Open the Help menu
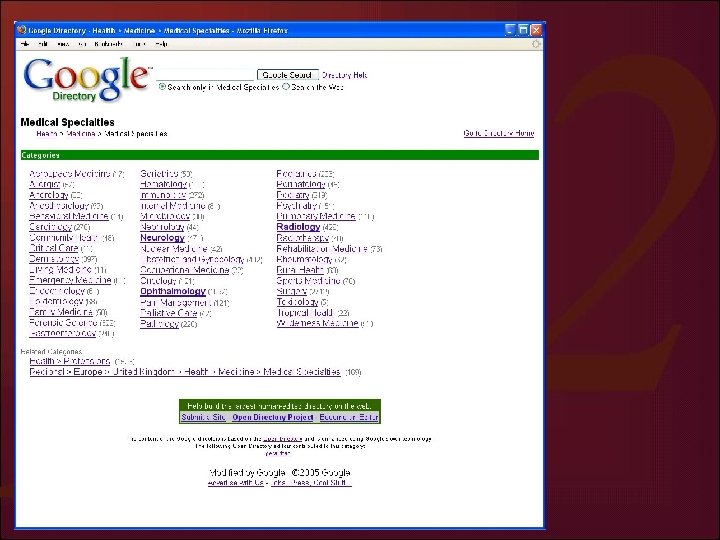 pos(161,44)
